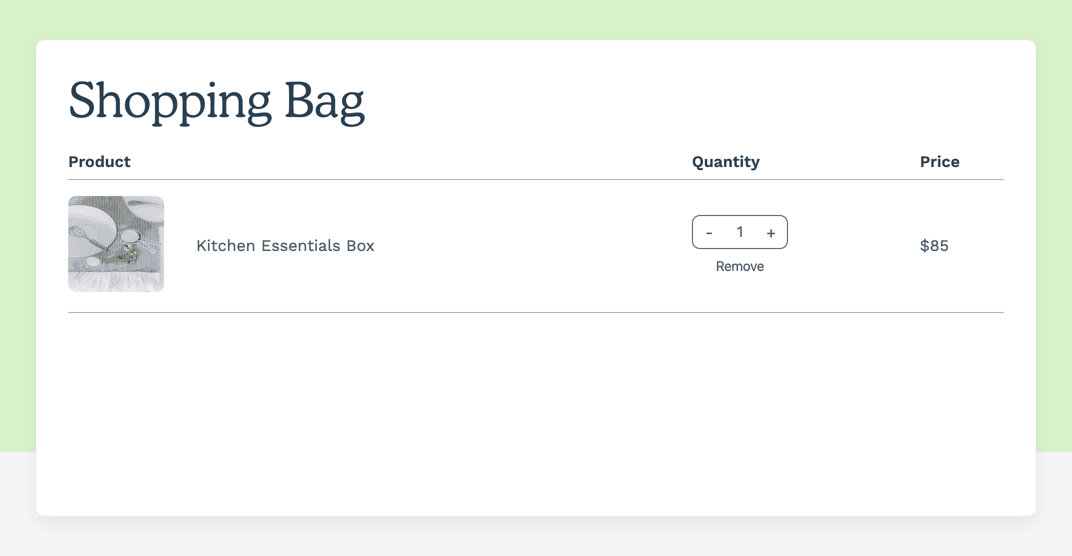Image resolution: width=1072 pixels, height=556 pixels.
Task: Click the Product column header
Action: 99,162
